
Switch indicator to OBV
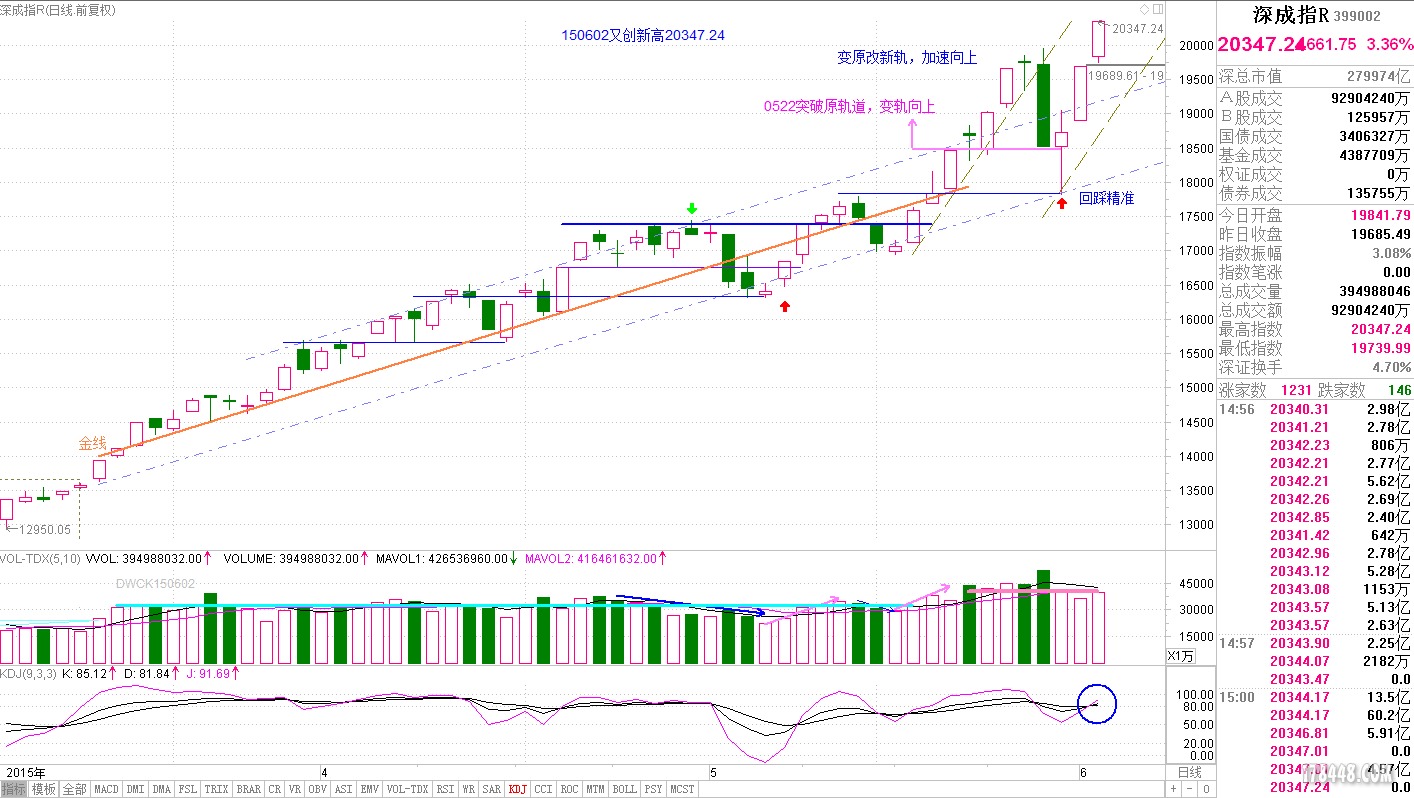[x=317, y=789]
